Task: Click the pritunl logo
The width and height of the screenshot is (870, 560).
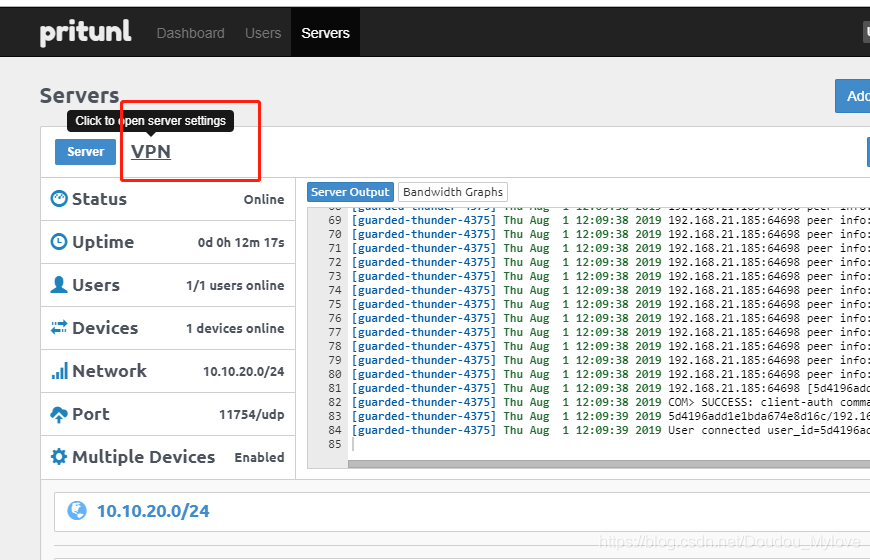Action: tap(85, 32)
